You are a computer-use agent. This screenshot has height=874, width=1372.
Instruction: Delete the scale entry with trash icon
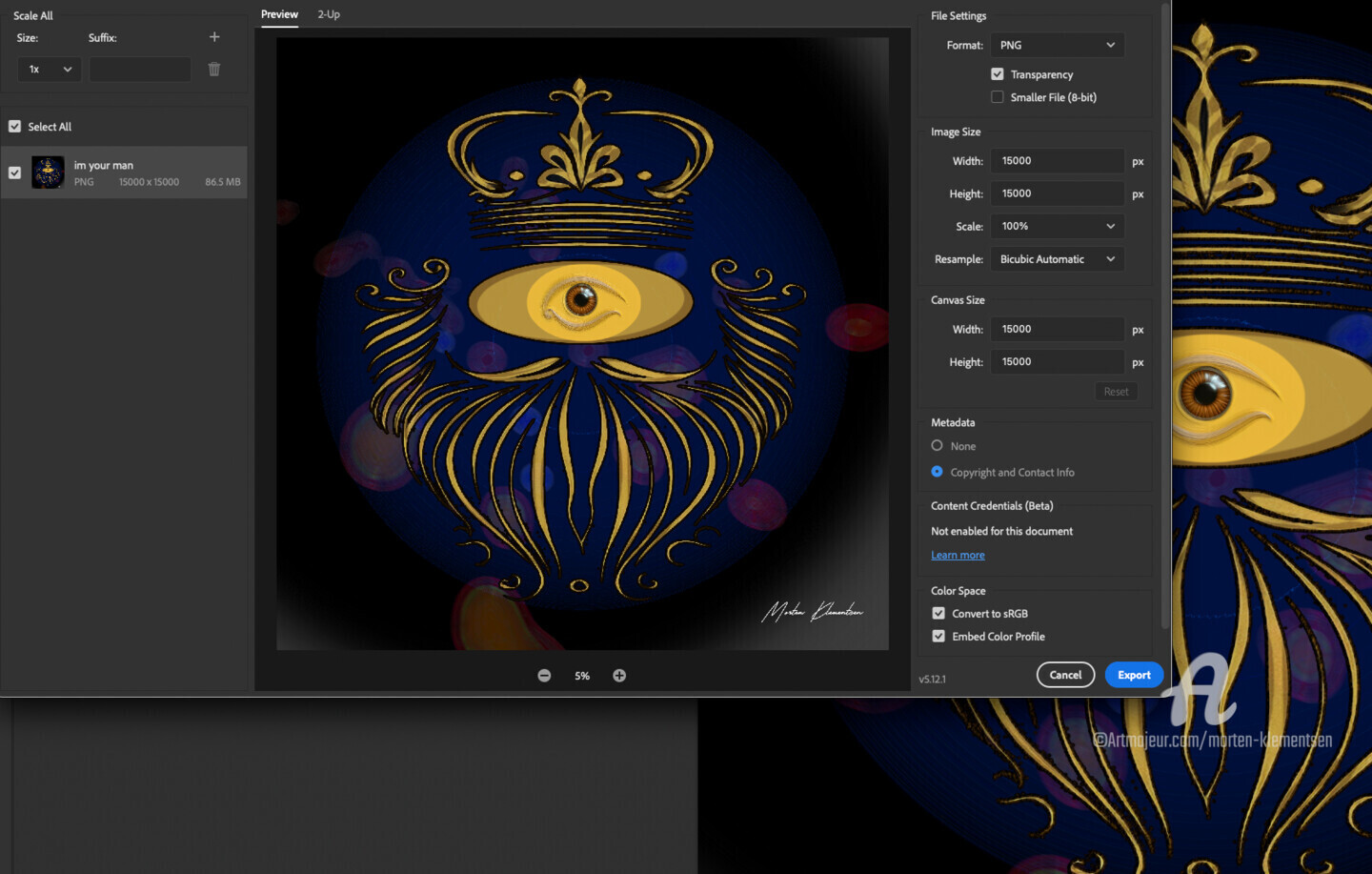pyautogui.click(x=214, y=69)
